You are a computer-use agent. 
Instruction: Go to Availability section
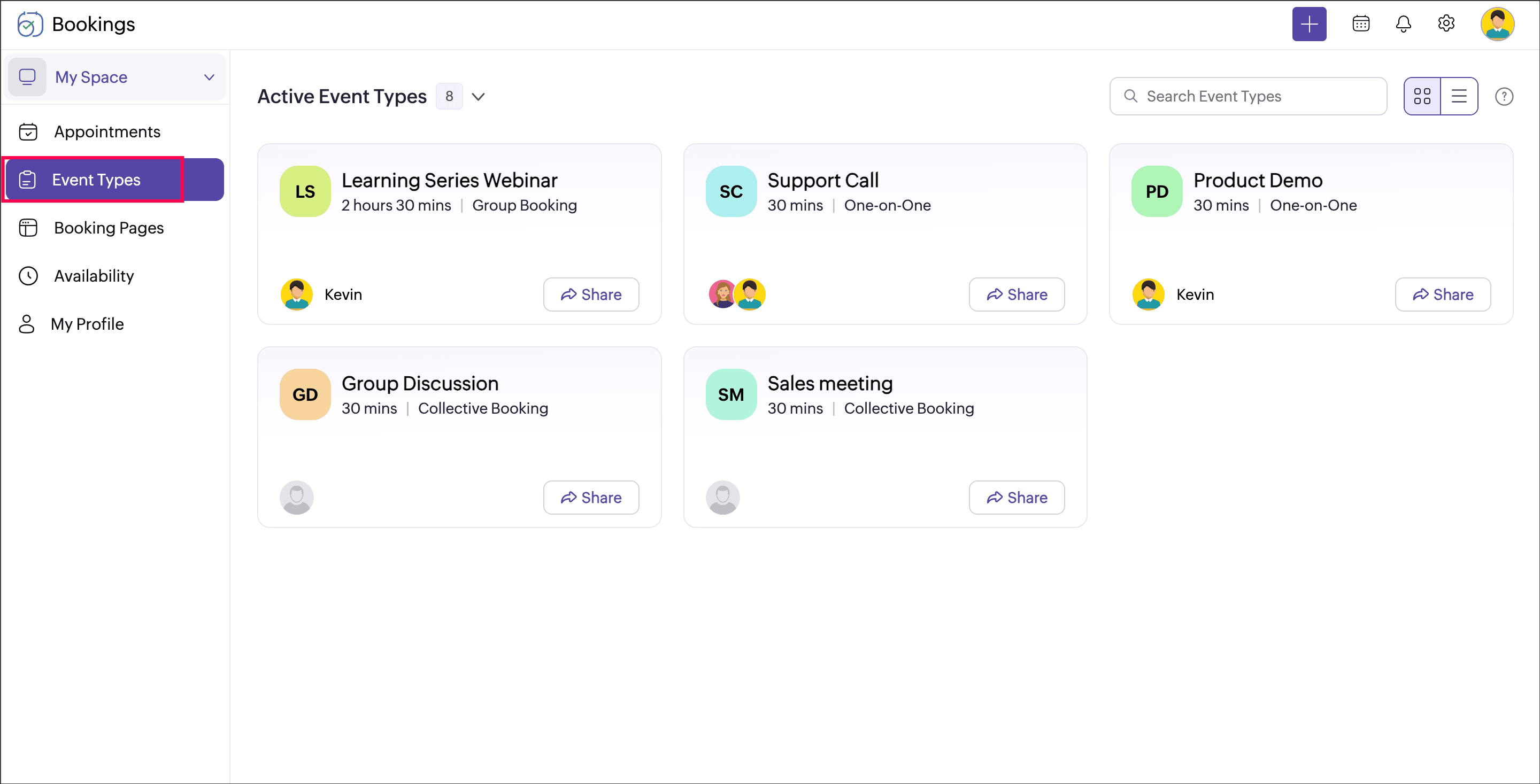(94, 275)
